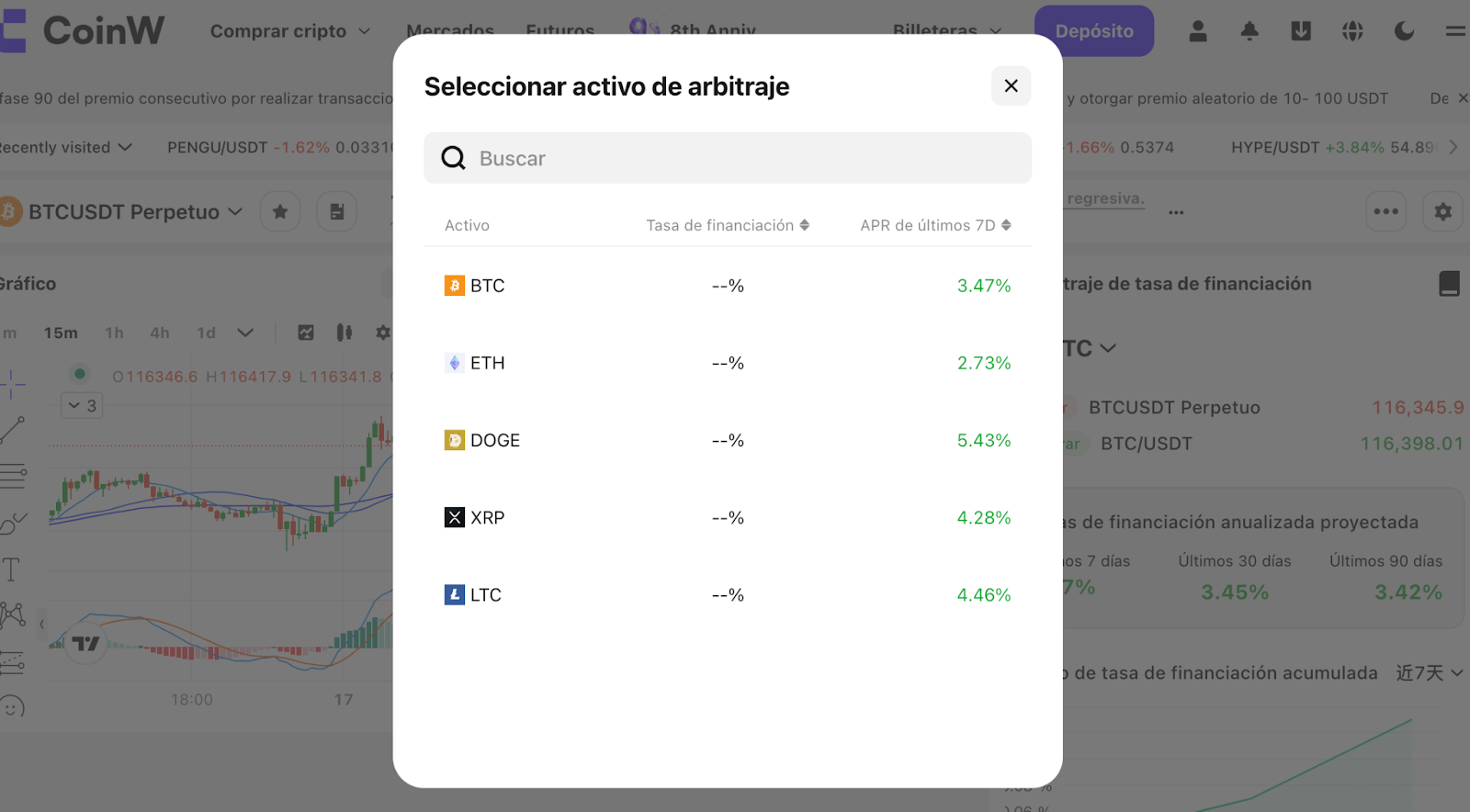Select the 1h chart interval
The height and width of the screenshot is (812, 1470).
click(x=114, y=333)
